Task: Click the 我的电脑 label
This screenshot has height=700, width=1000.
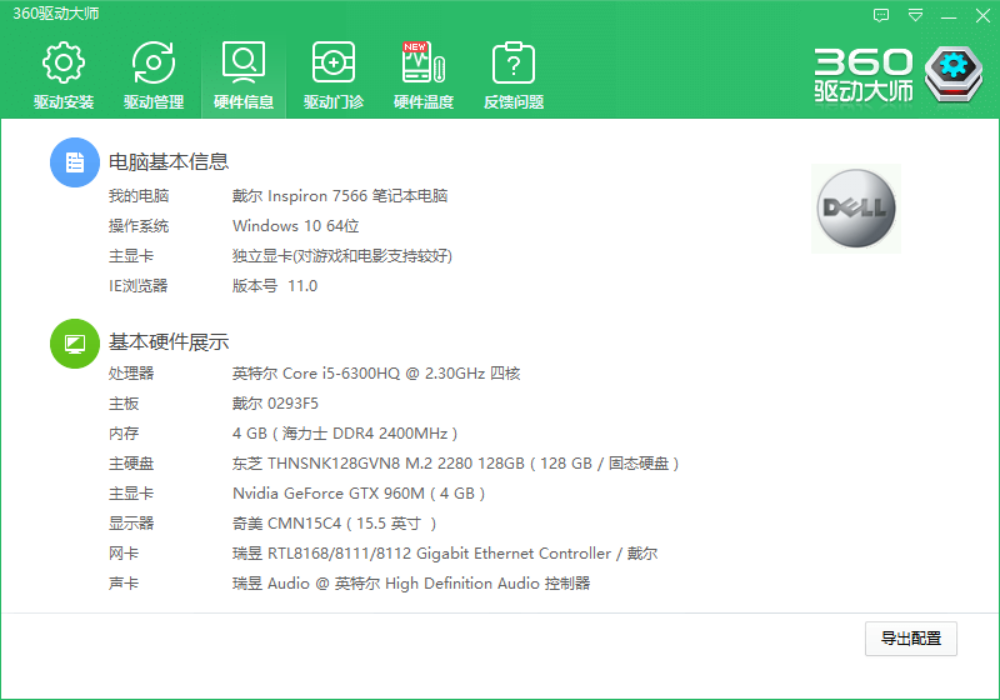Action: (x=138, y=196)
